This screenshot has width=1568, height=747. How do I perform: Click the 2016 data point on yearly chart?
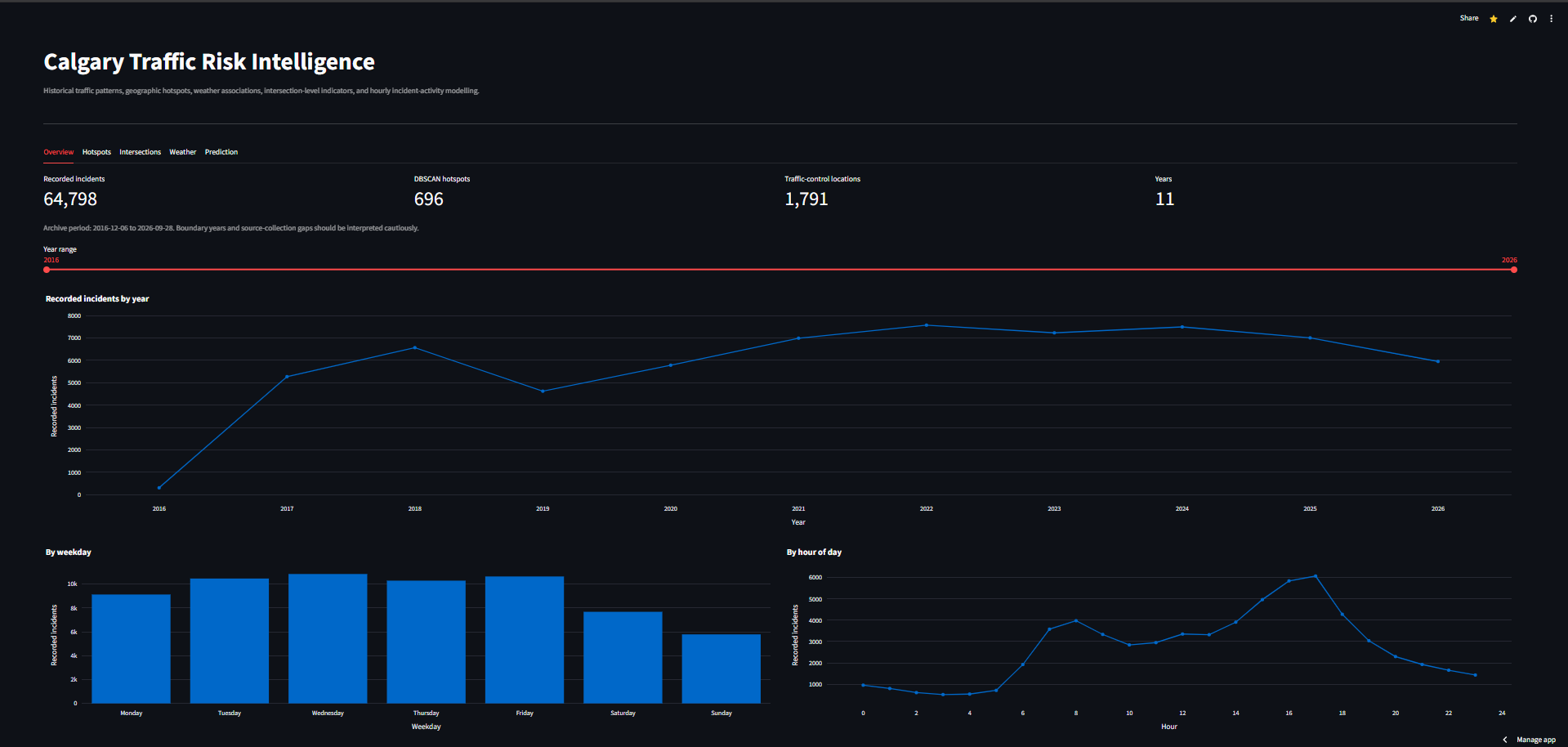click(159, 488)
